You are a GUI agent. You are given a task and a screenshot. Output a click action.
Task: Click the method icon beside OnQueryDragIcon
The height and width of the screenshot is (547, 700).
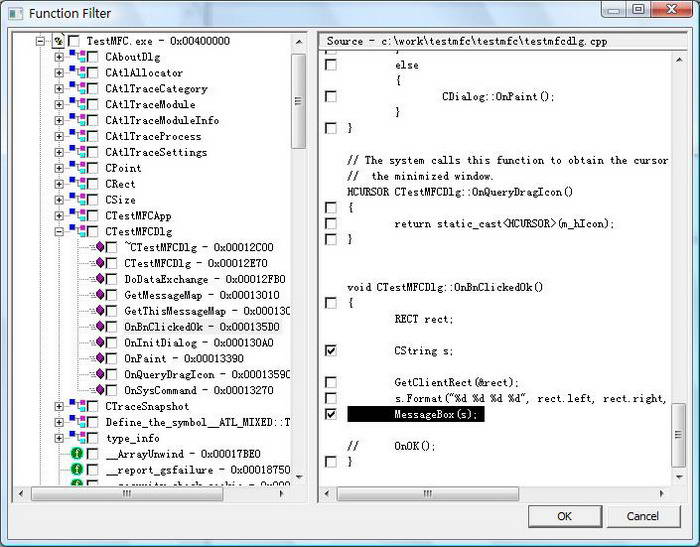(100, 374)
